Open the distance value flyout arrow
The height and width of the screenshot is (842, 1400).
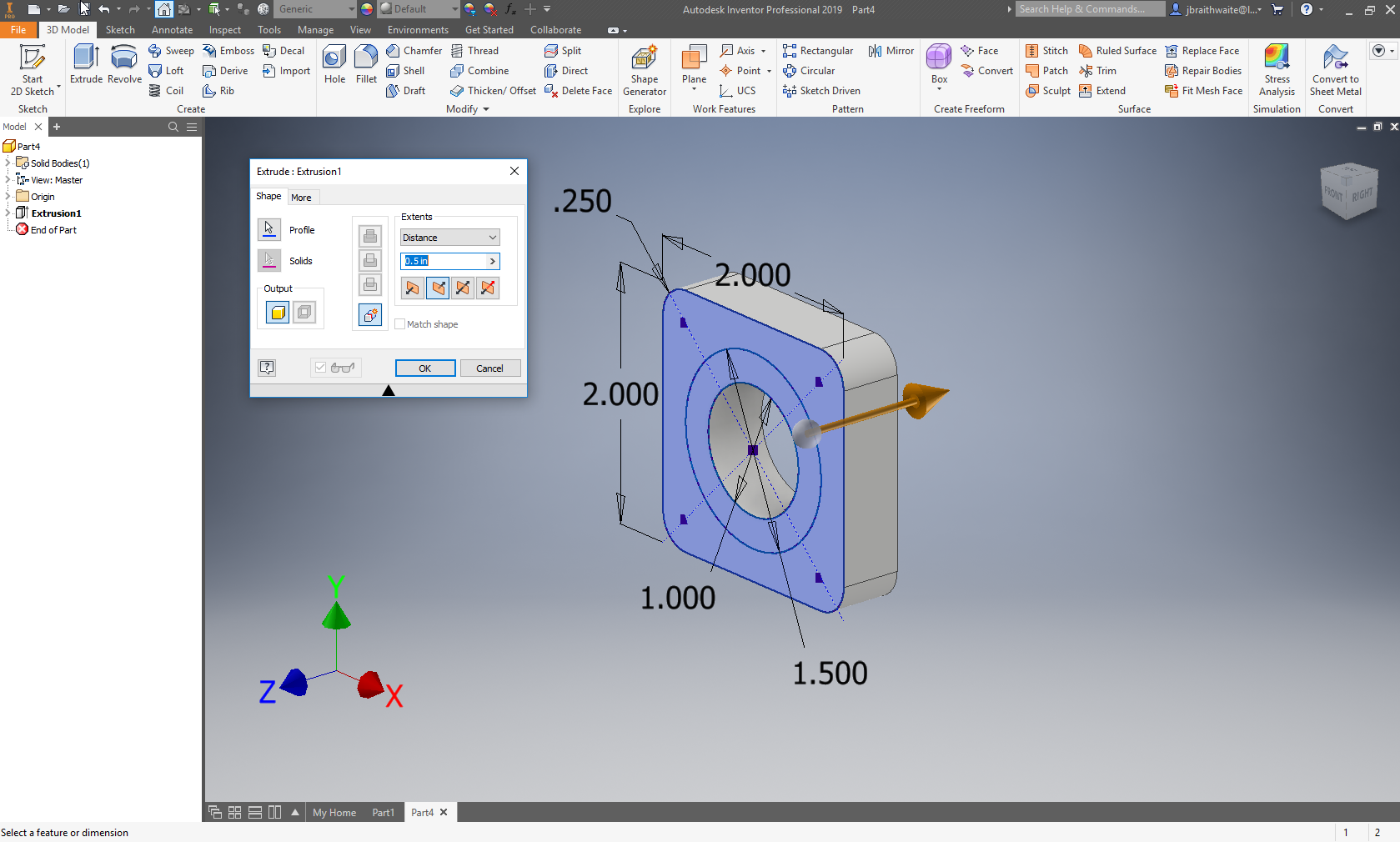[493, 261]
